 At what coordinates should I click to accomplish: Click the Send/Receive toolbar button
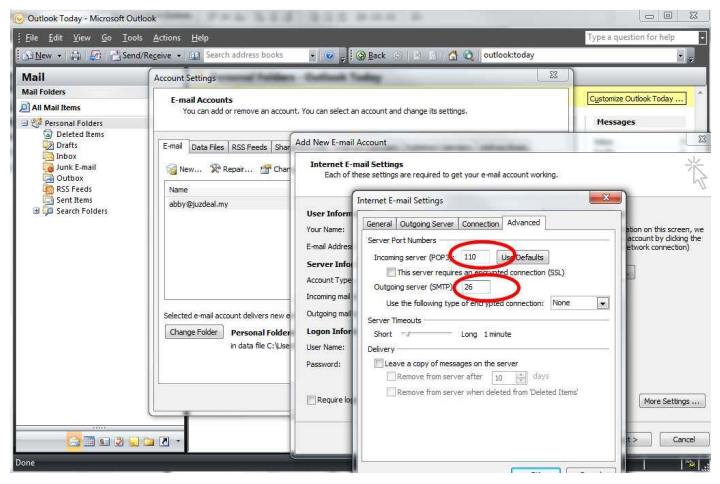pos(141,56)
